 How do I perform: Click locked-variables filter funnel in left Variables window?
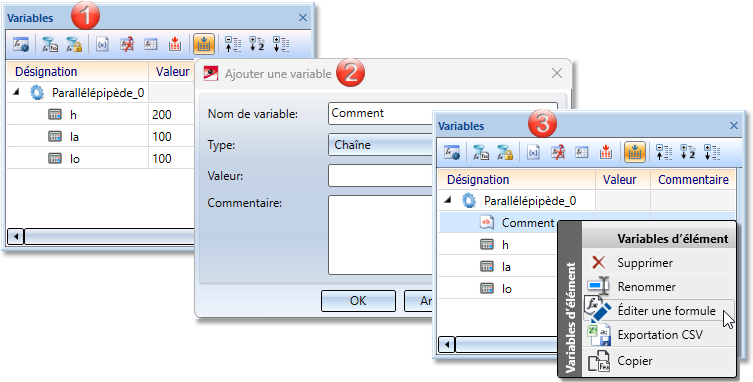click(74, 44)
